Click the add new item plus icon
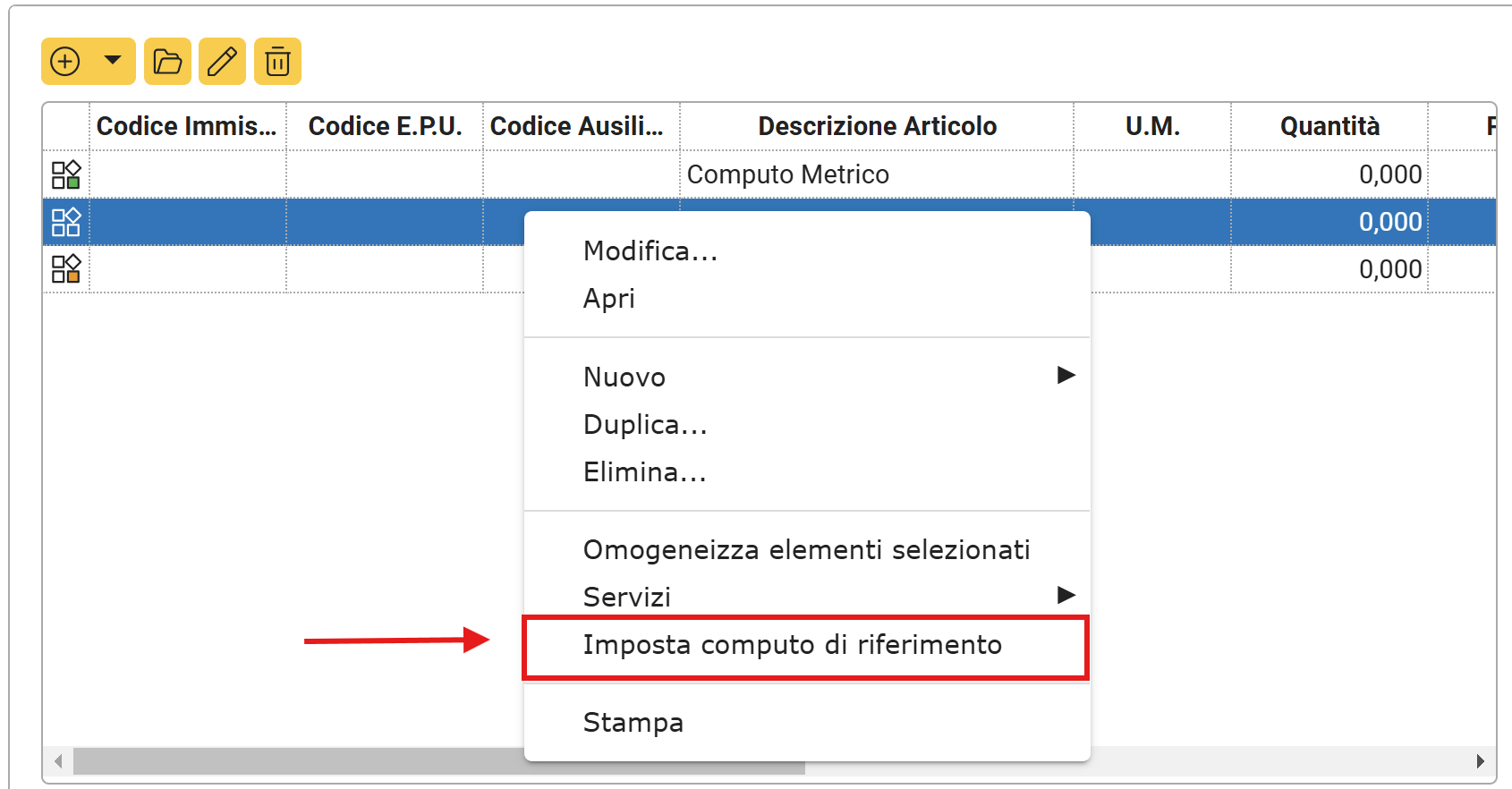Viewport: 1512px width, 789px height. [65, 62]
